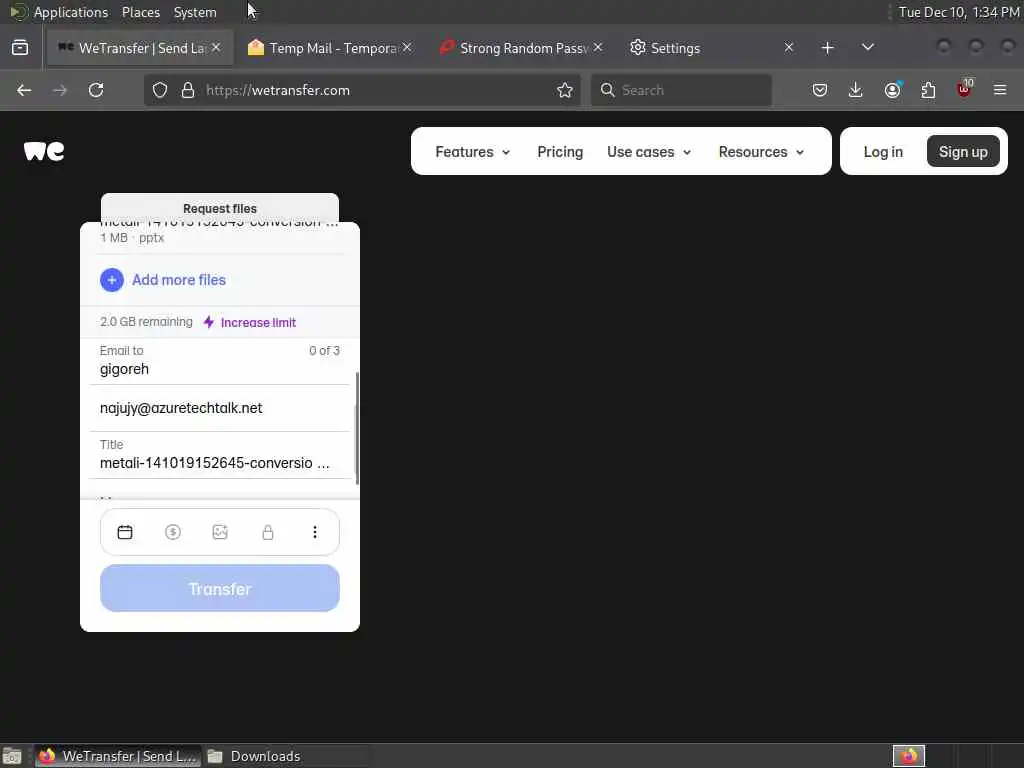Show desktop from bottom panel icon

12,756
